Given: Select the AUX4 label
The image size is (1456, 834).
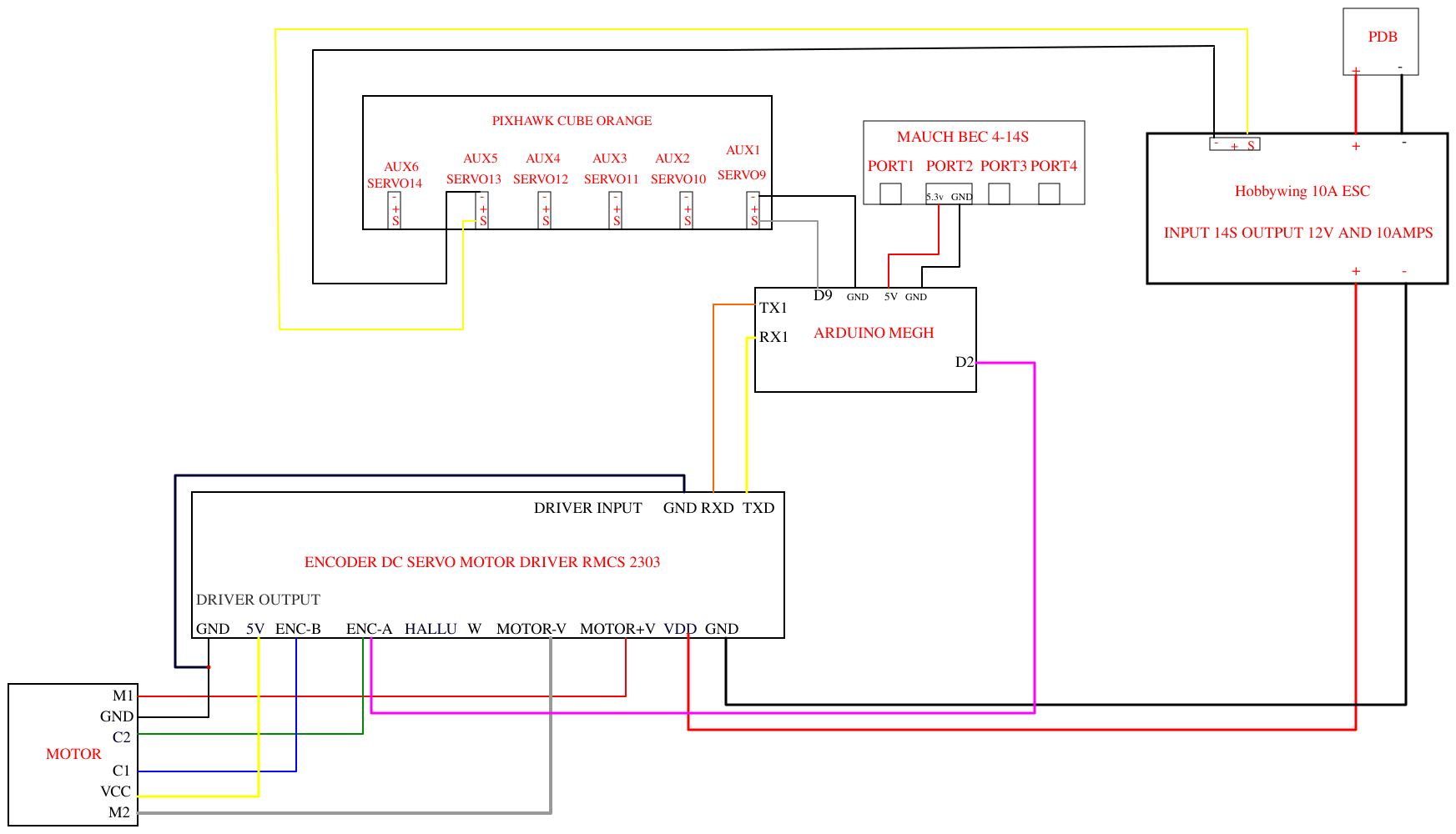Looking at the screenshot, I should tap(543, 158).
